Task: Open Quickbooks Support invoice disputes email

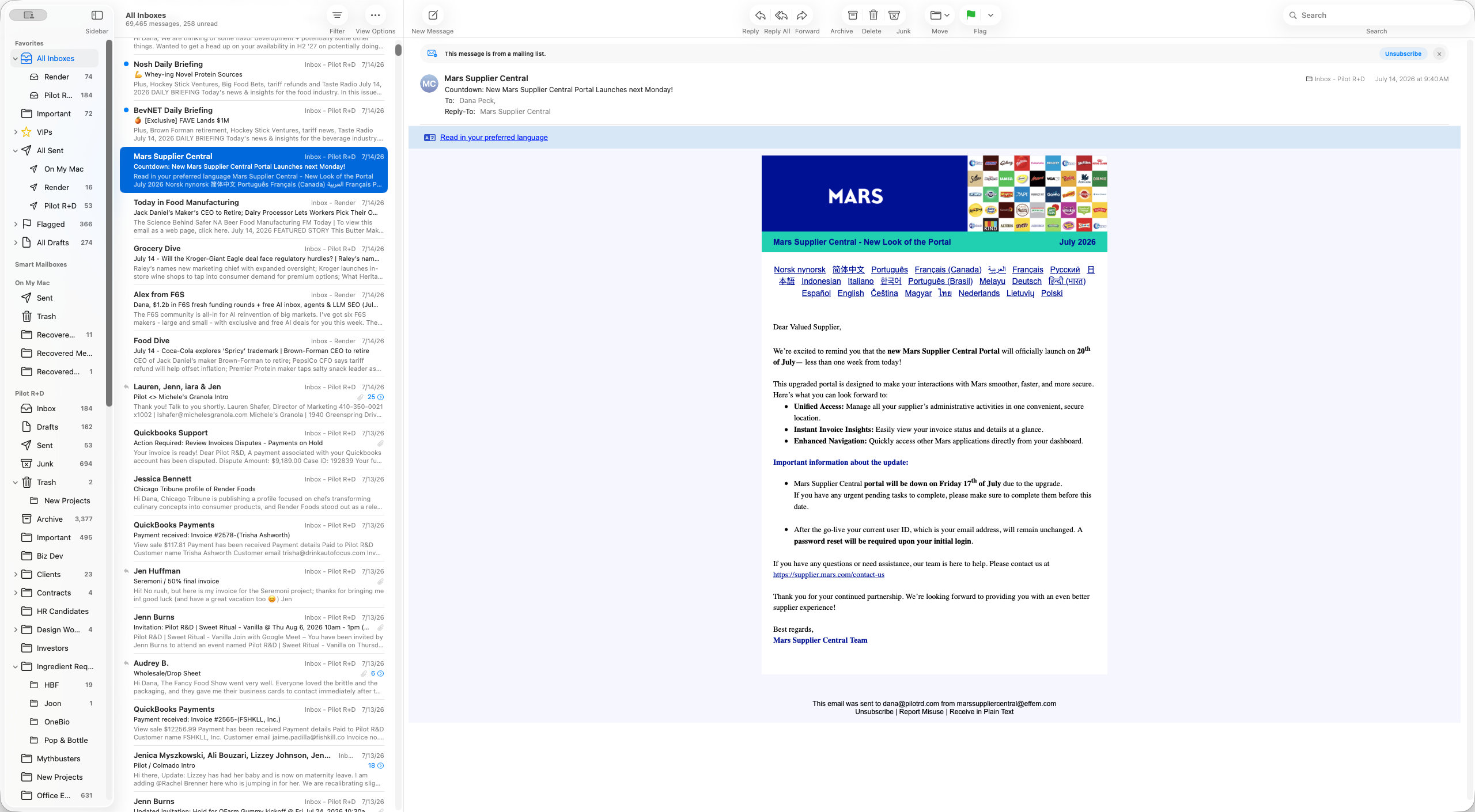Action: point(254,447)
